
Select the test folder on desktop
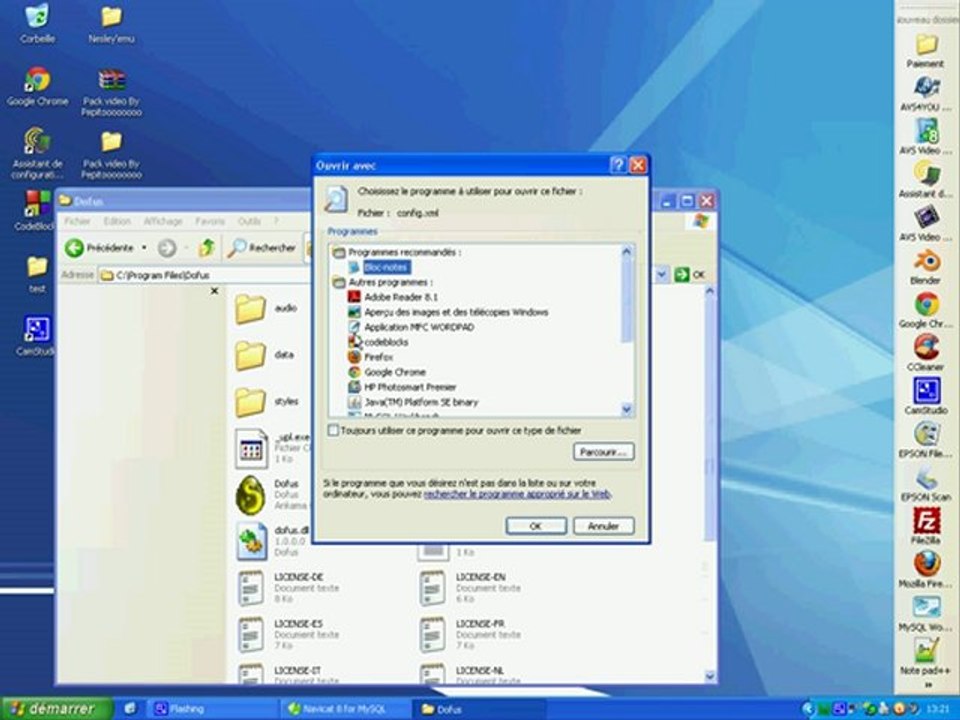[x=37, y=274]
